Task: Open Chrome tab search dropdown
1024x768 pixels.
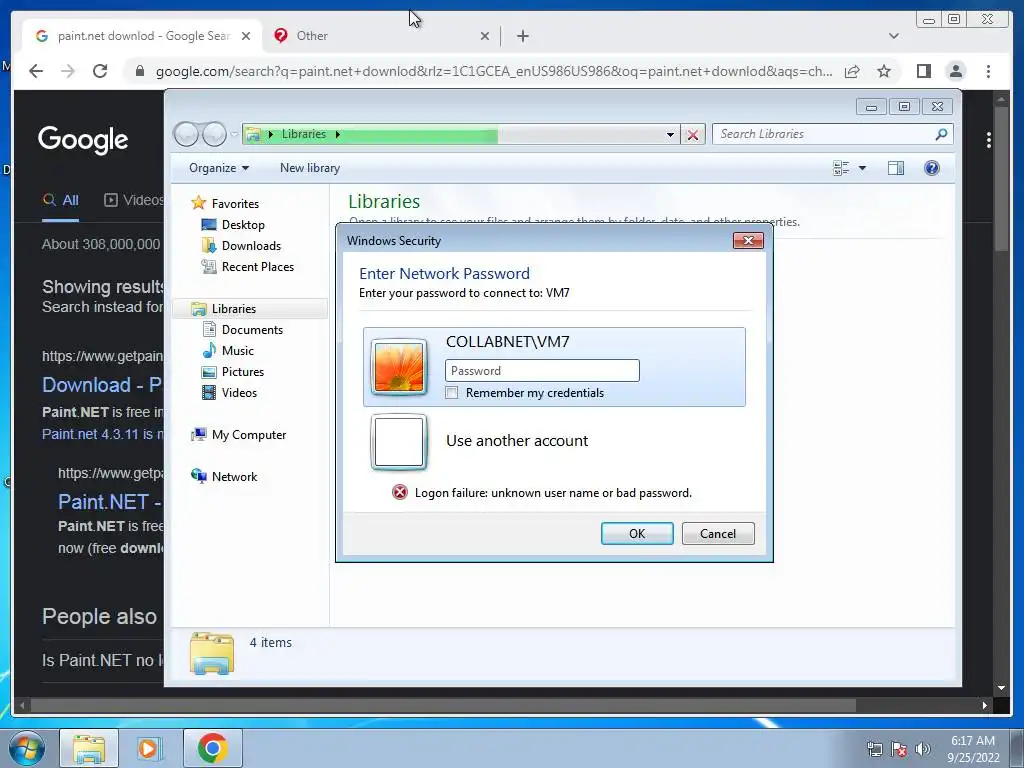Action: (x=893, y=36)
